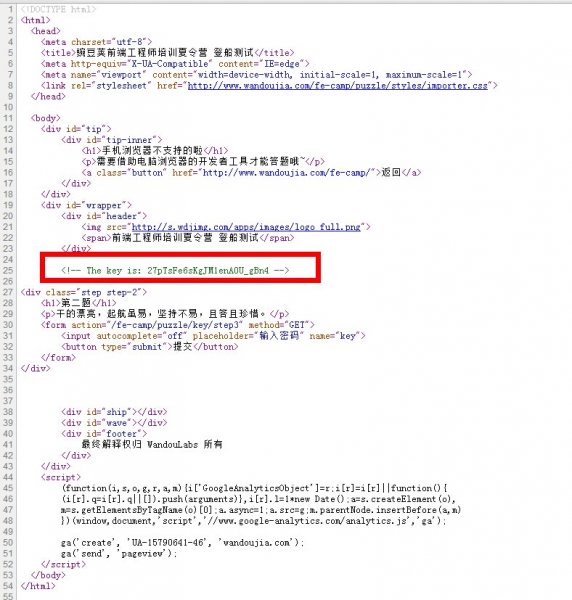This screenshot has height=600, width=572.
Task: Select line number 25 in gutter
Action: (8, 271)
